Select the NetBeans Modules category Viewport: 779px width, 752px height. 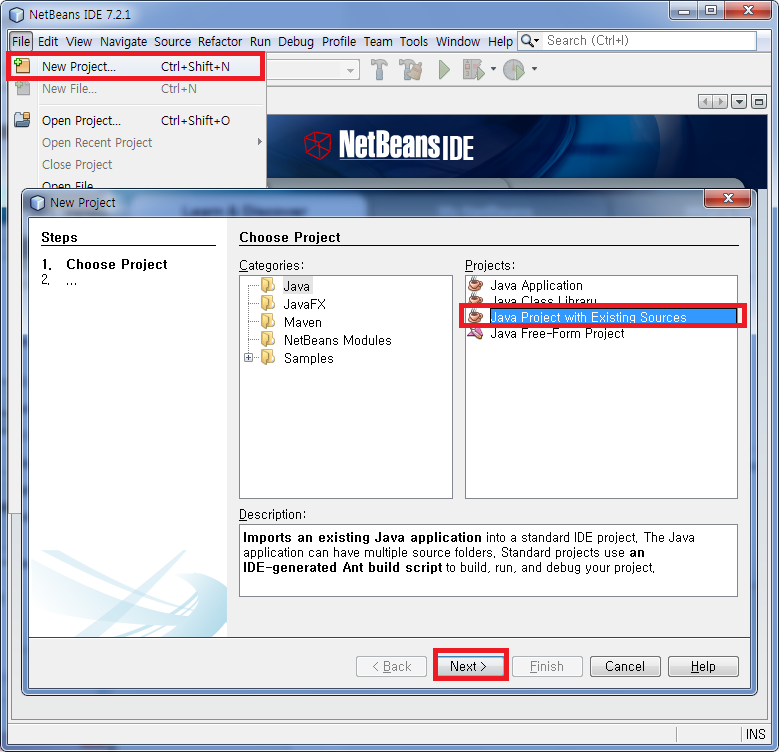[x=337, y=340]
